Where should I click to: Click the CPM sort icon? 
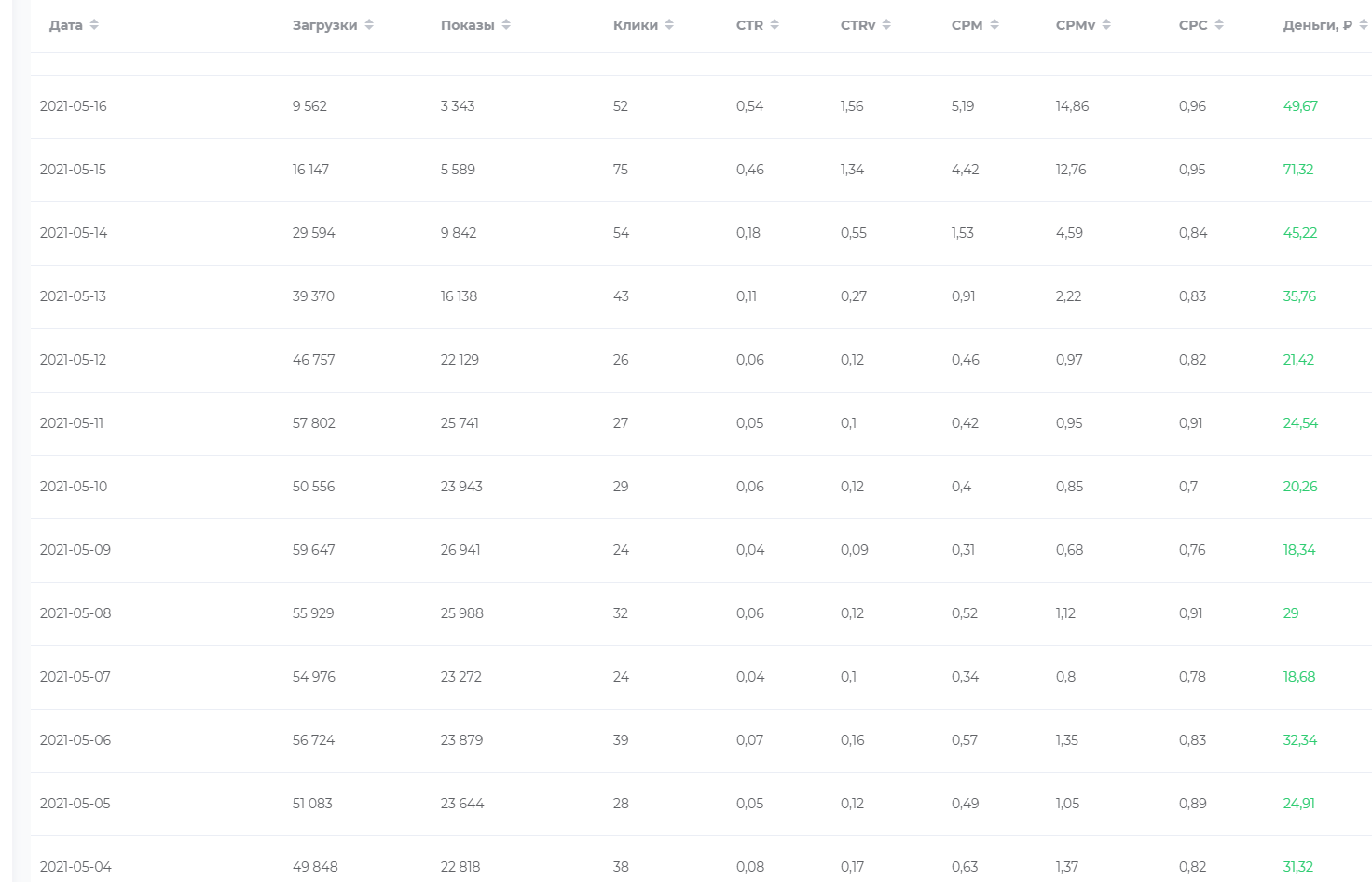click(995, 25)
